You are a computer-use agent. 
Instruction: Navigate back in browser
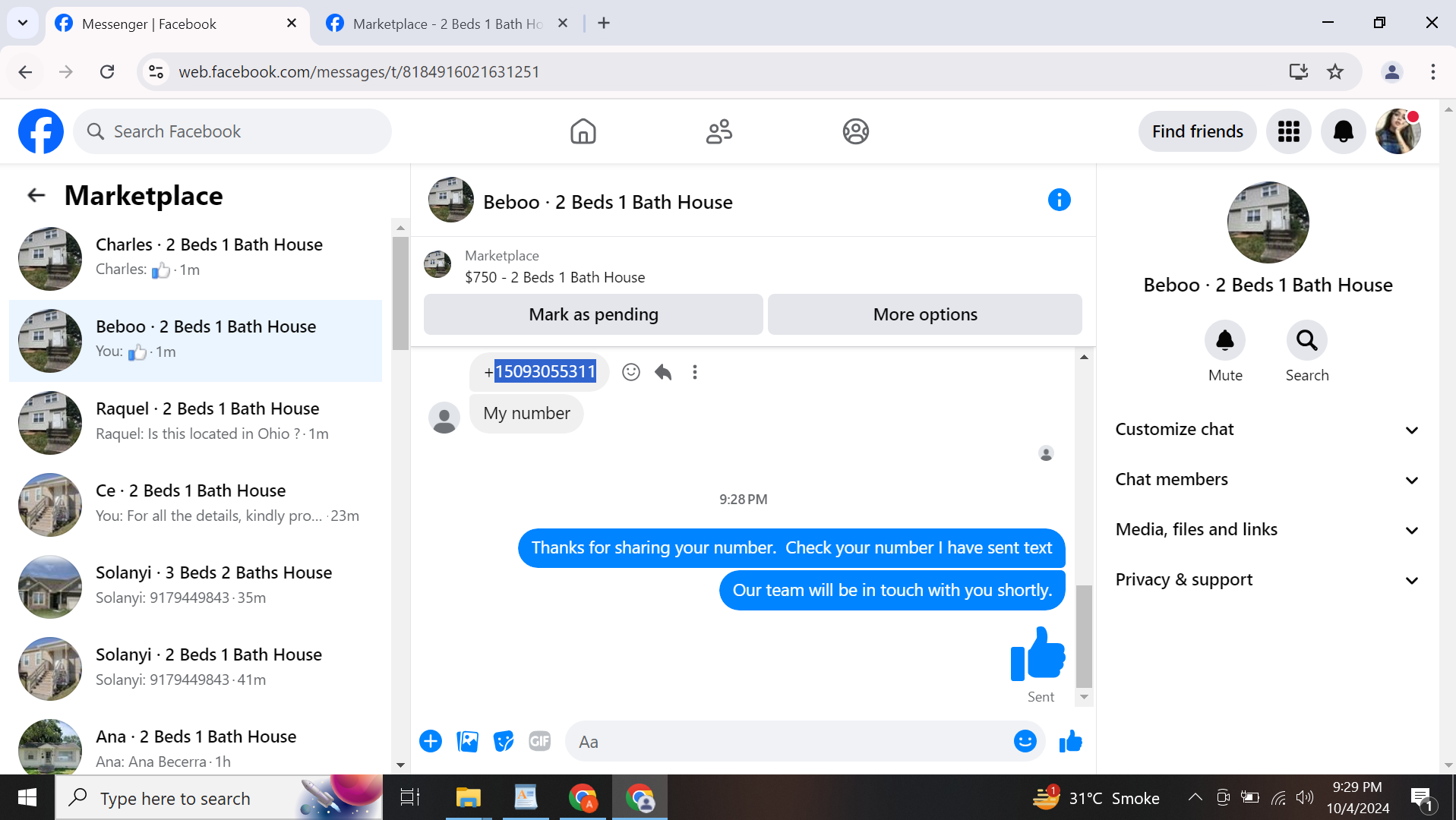tap(25, 71)
